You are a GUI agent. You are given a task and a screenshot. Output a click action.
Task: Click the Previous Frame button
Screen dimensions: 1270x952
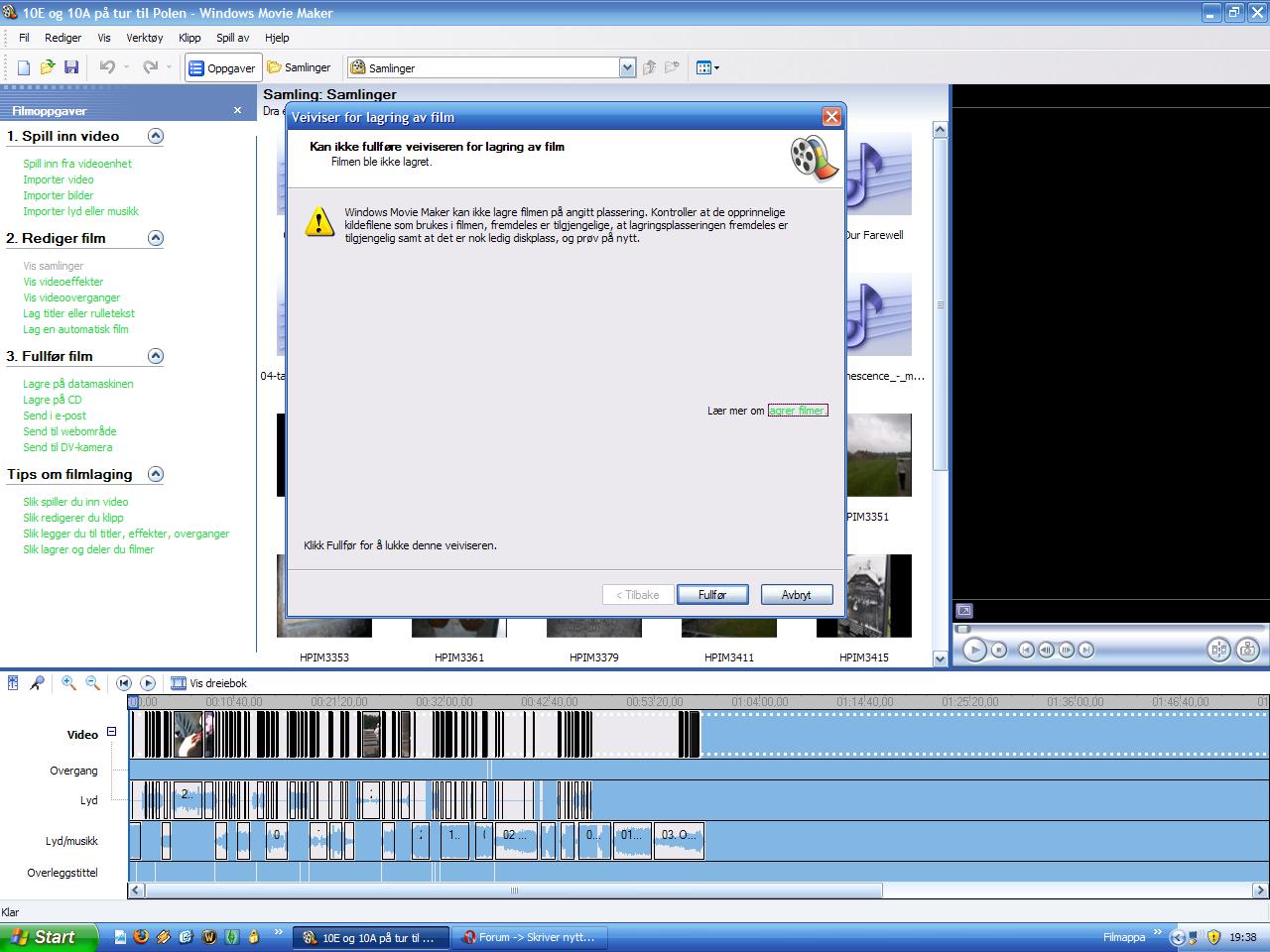click(1047, 650)
